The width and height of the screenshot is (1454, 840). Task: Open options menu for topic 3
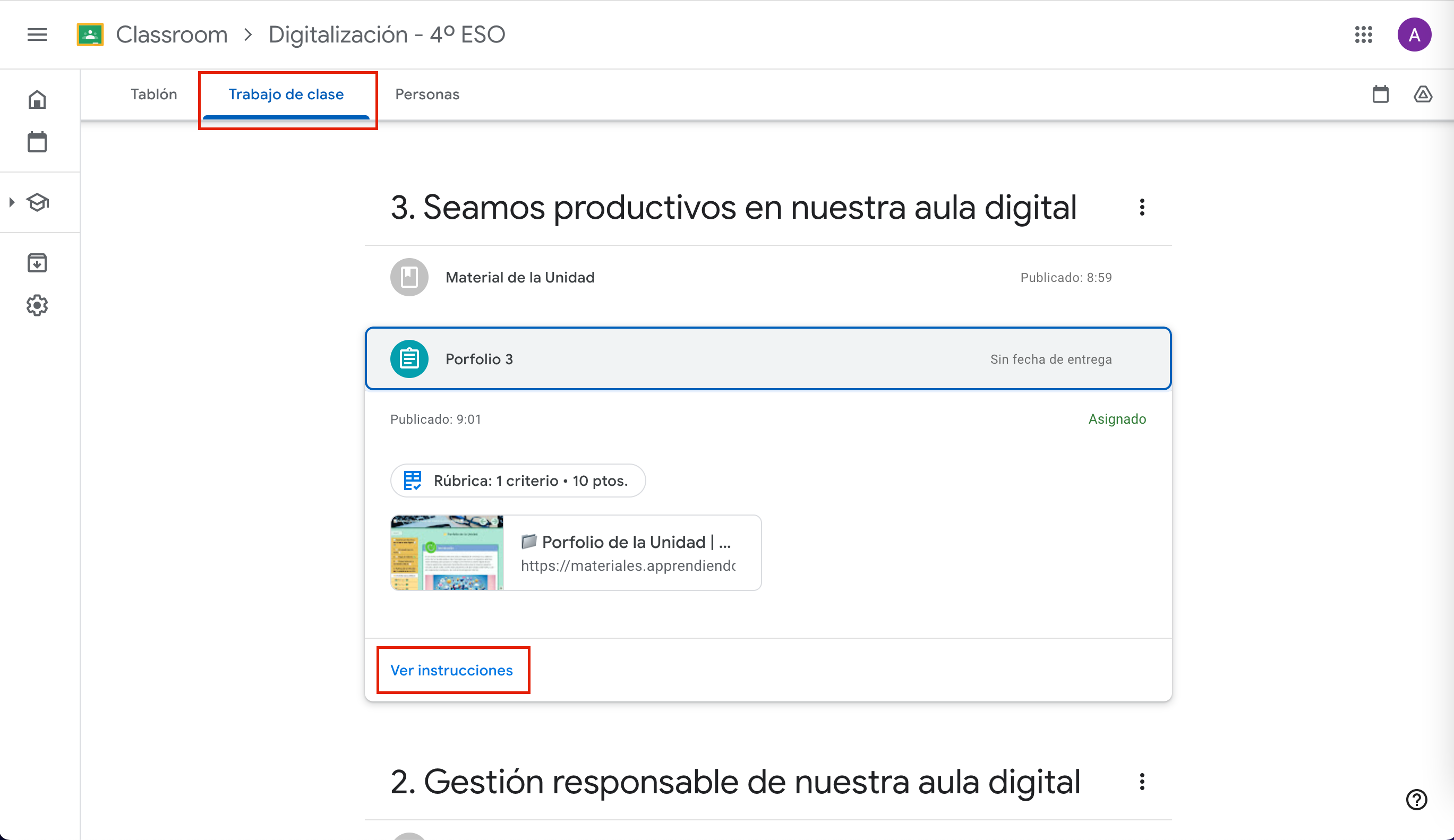click(x=1142, y=207)
